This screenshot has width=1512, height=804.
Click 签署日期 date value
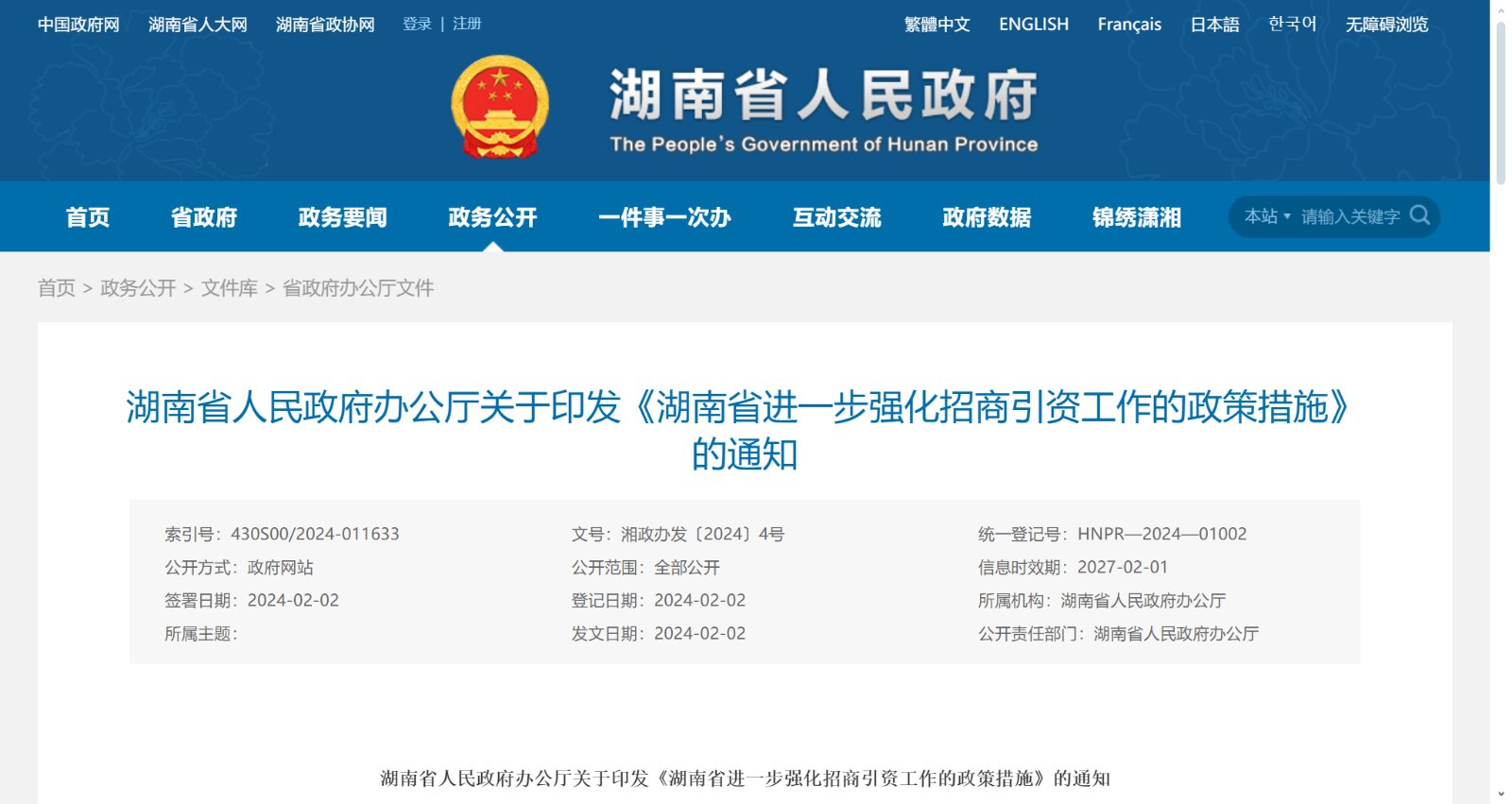(x=293, y=600)
